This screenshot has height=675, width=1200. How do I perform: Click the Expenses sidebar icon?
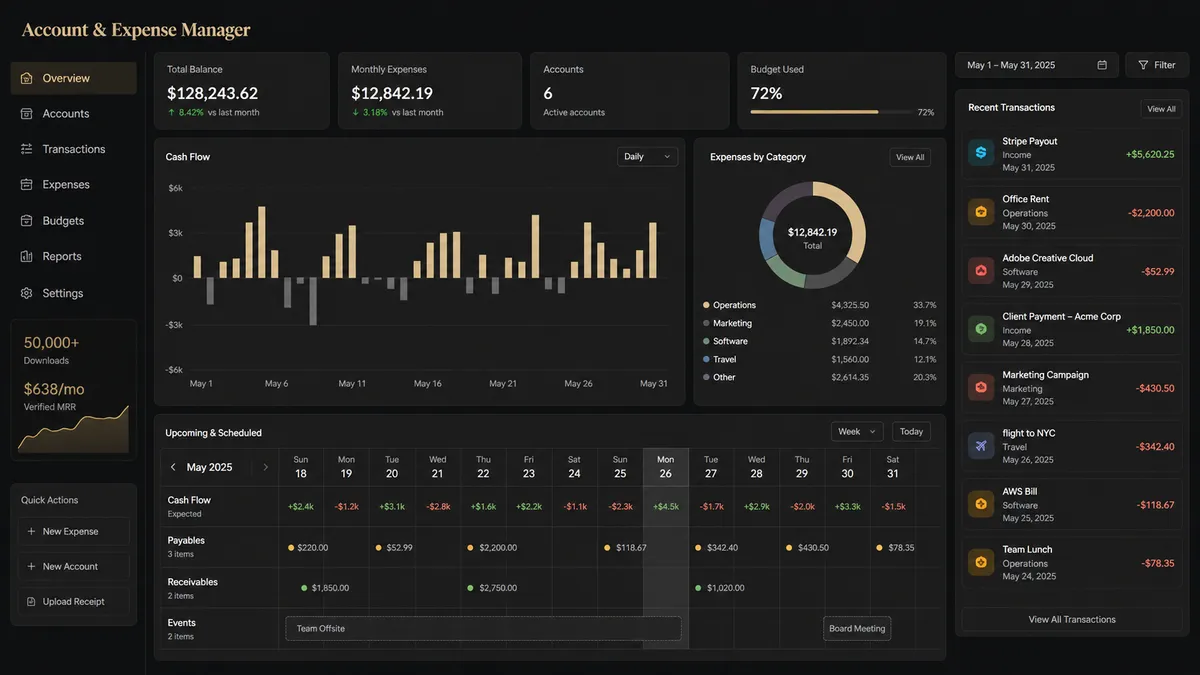point(26,185)
